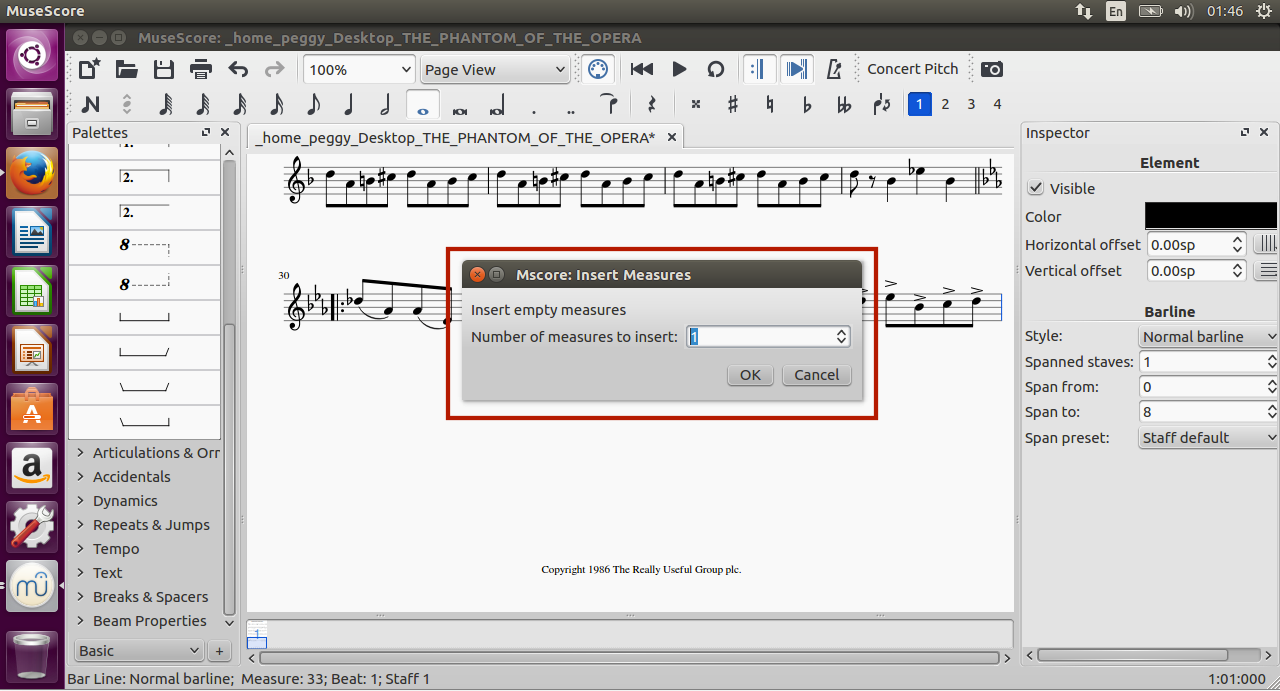
Task: Create a new score from the toolbar
Action: (x=90, y=69)
